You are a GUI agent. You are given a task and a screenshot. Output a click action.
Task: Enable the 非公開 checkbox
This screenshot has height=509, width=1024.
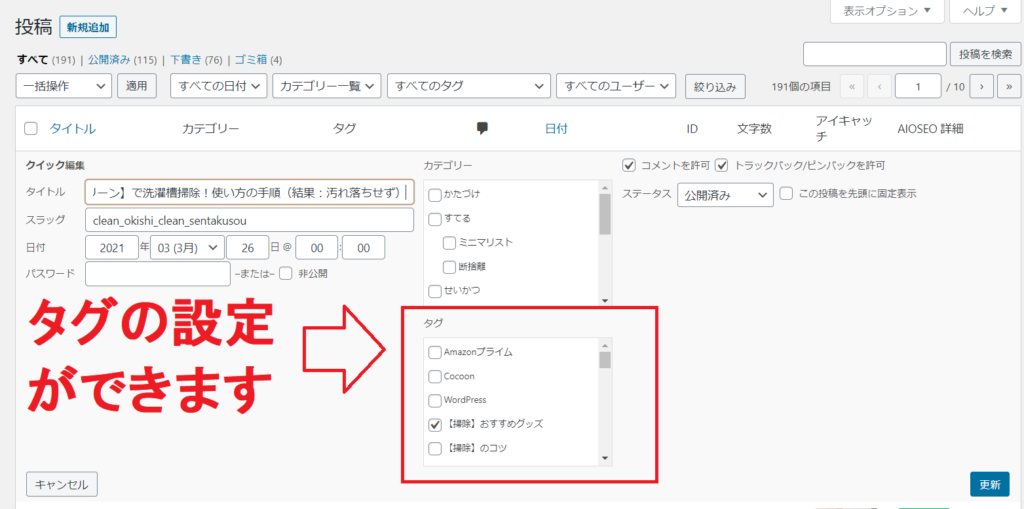click(x=286, y=273)
